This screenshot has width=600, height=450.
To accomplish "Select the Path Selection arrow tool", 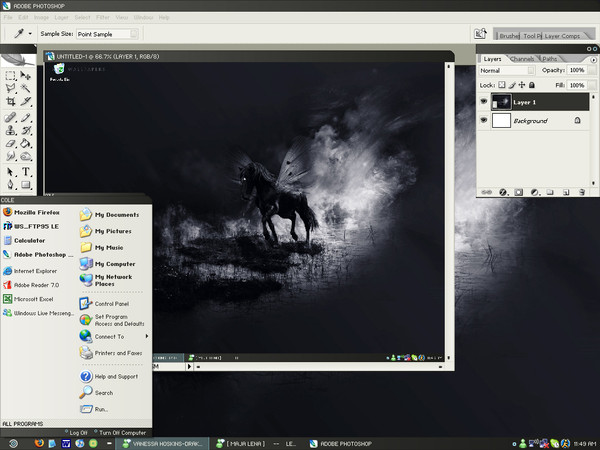I will pos(10,172).
